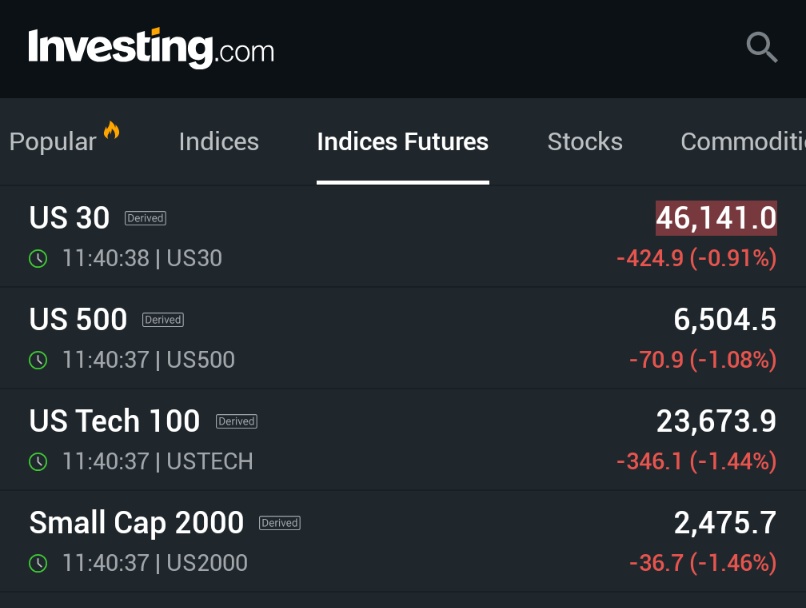
Task: Open the US 500 instrument link
Action: tap(78, 319)
